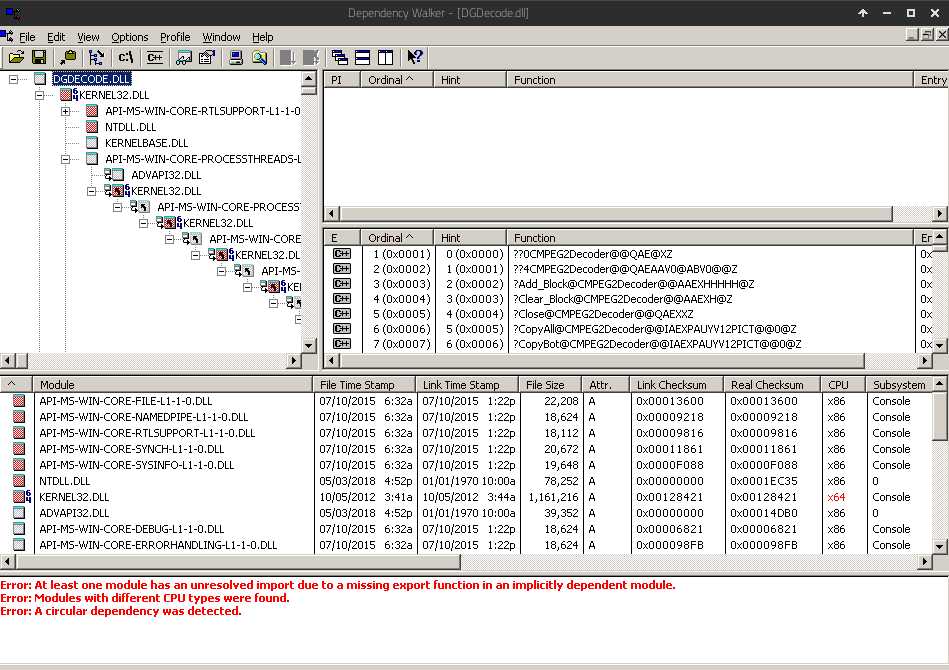Click the System Information toolbar icon
The width and height of the screenshot is (949, 670).
coord(235,58)
